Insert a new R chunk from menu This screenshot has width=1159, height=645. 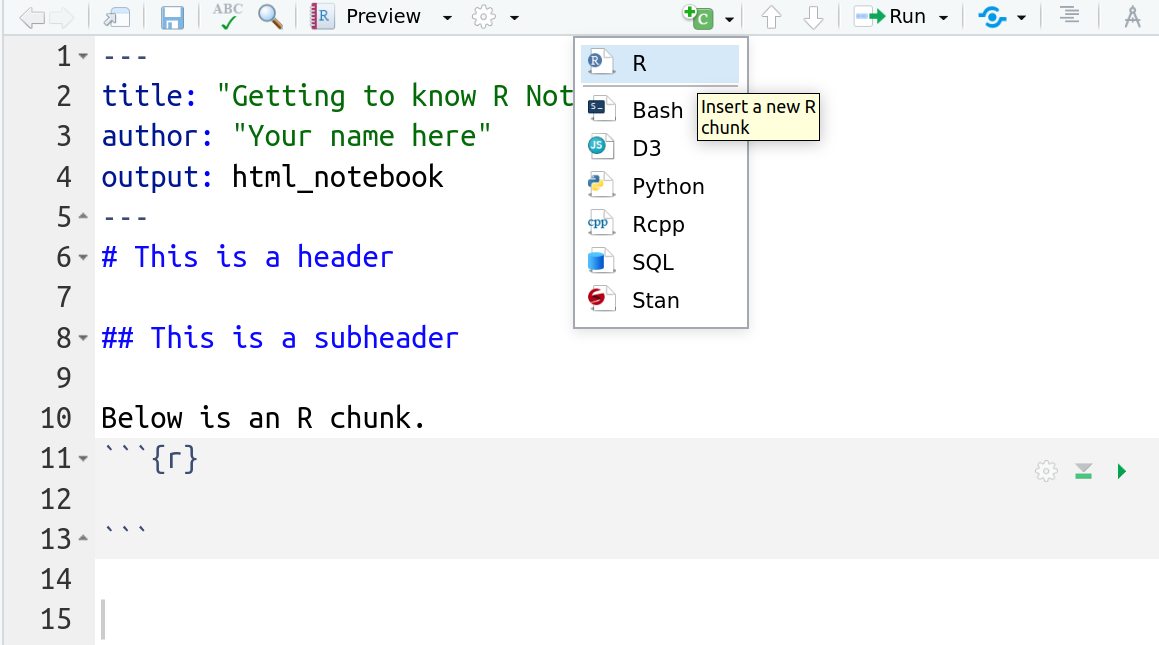click(660, 64)
